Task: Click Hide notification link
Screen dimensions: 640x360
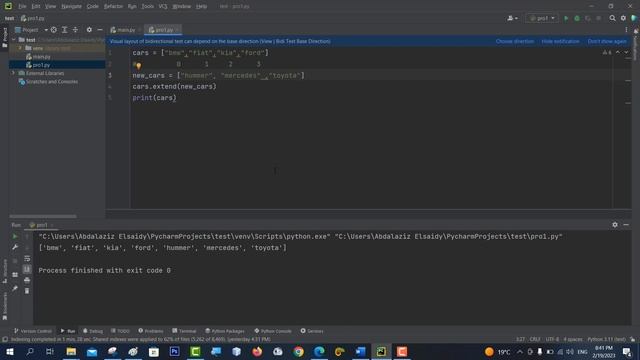Action: (560, 41)
